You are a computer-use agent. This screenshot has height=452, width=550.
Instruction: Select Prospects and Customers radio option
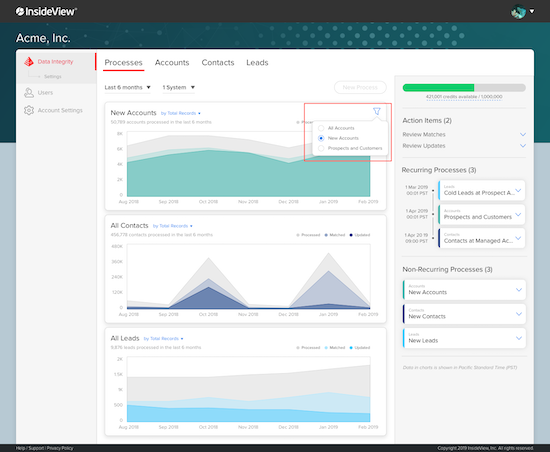(321, 148)
